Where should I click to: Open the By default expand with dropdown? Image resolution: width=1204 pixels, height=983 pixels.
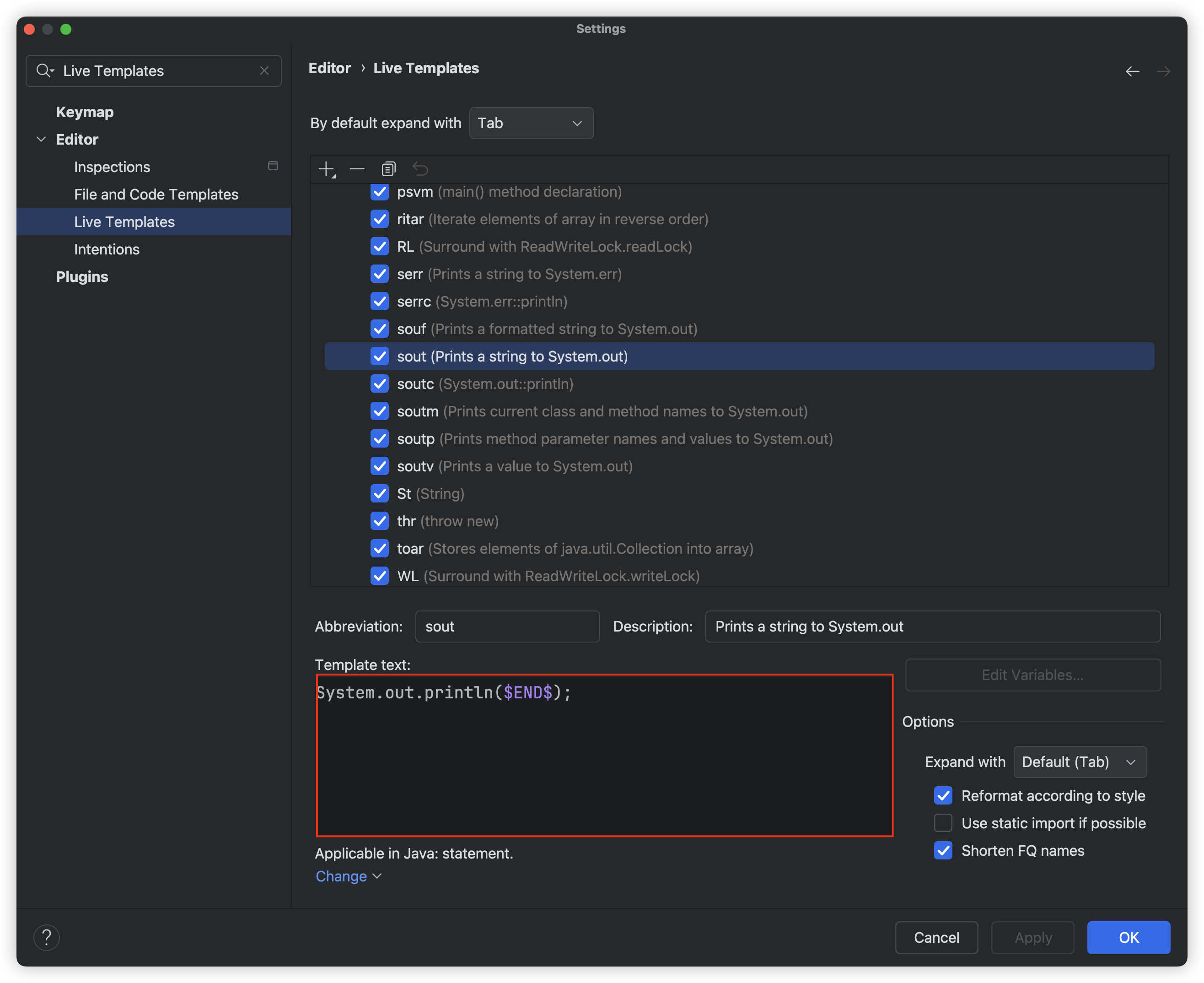click(x=531, y=123)
